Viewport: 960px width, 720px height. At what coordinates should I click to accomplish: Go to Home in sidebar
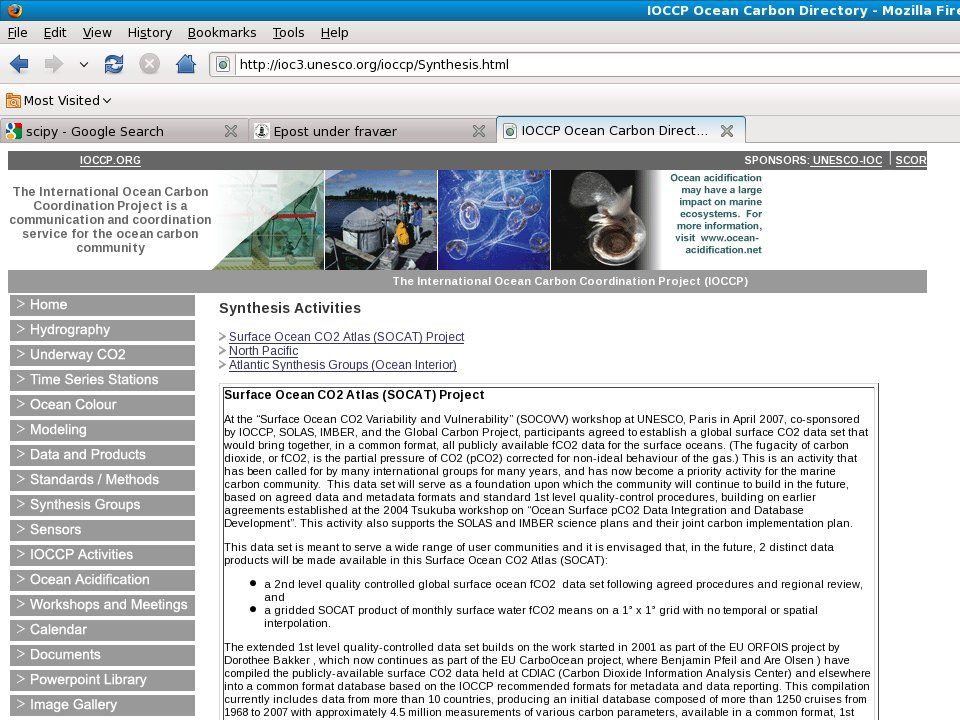pyautogui.click(x=102, y=305)
